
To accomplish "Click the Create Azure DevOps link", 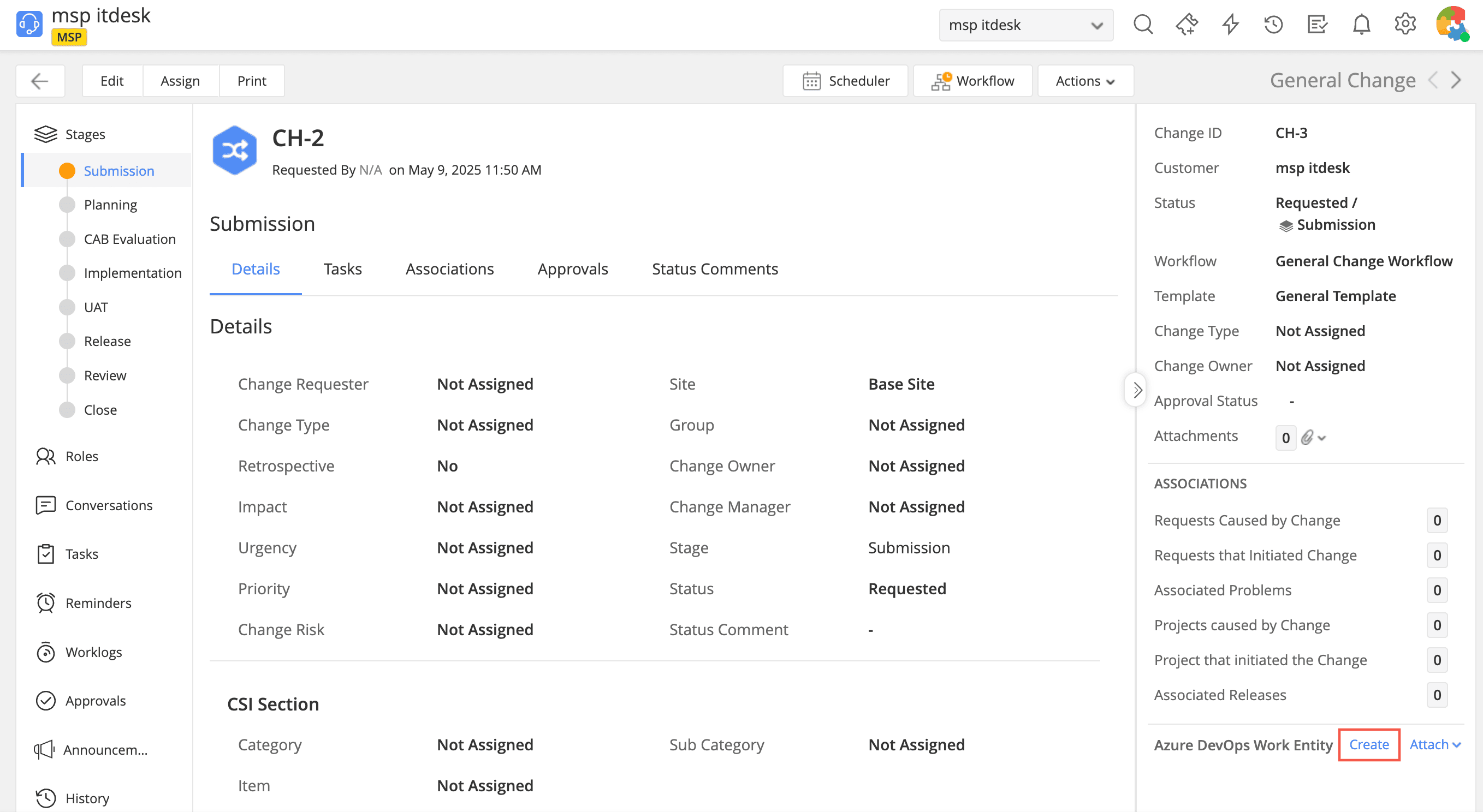I will [1368, 745].
